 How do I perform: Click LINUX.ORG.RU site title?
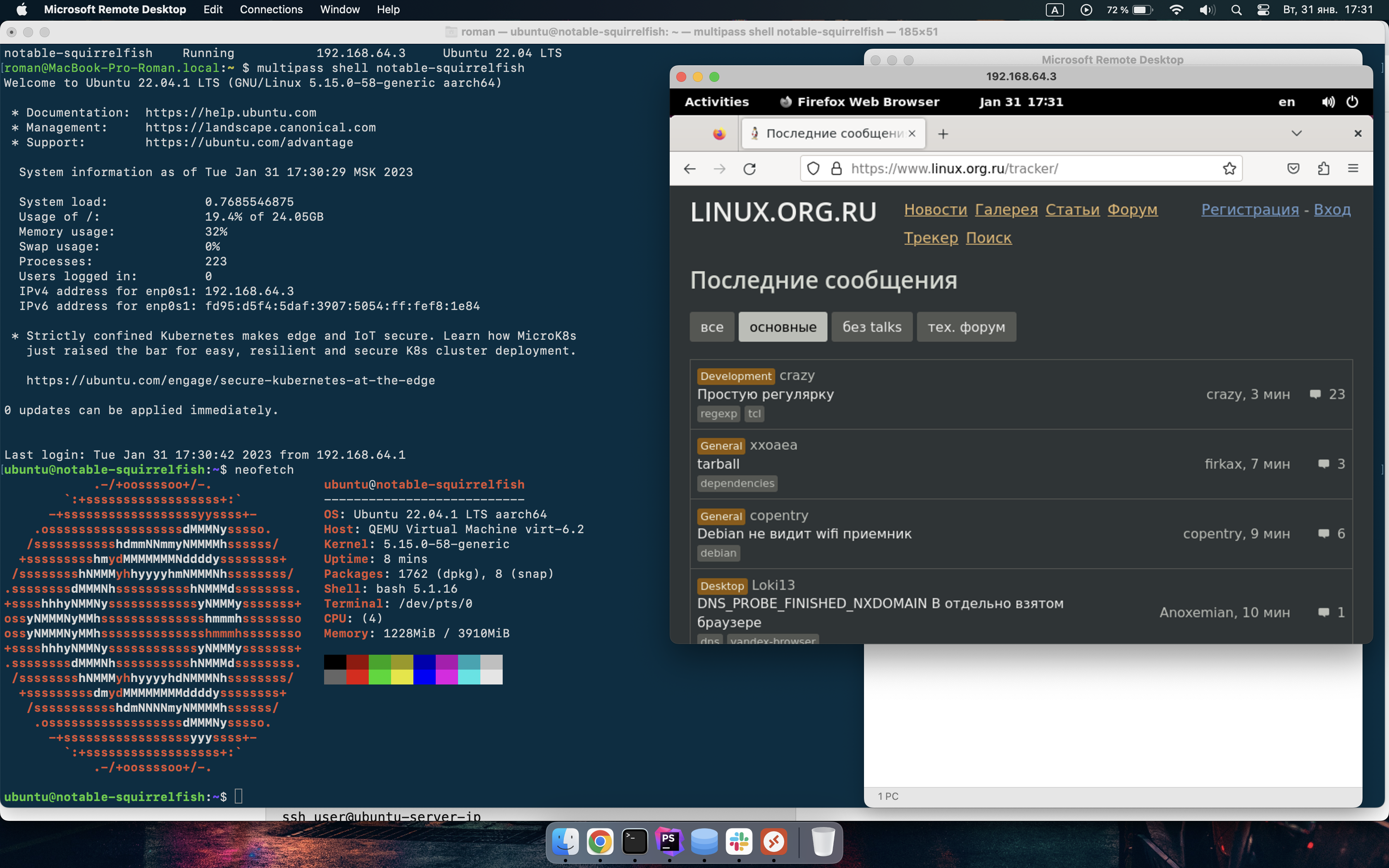point(783,212)
